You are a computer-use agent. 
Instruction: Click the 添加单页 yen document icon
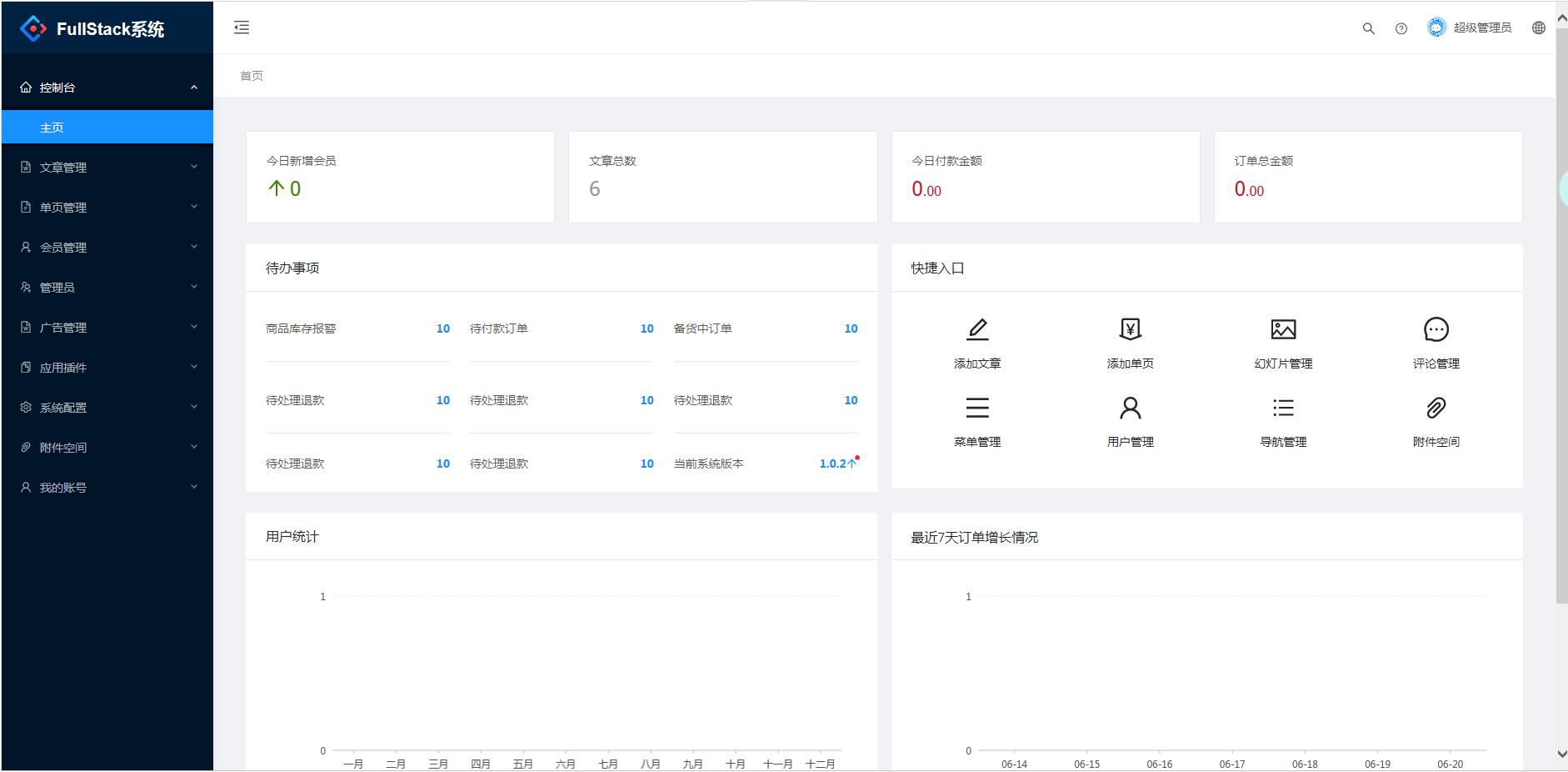(x=1130, y=329)
